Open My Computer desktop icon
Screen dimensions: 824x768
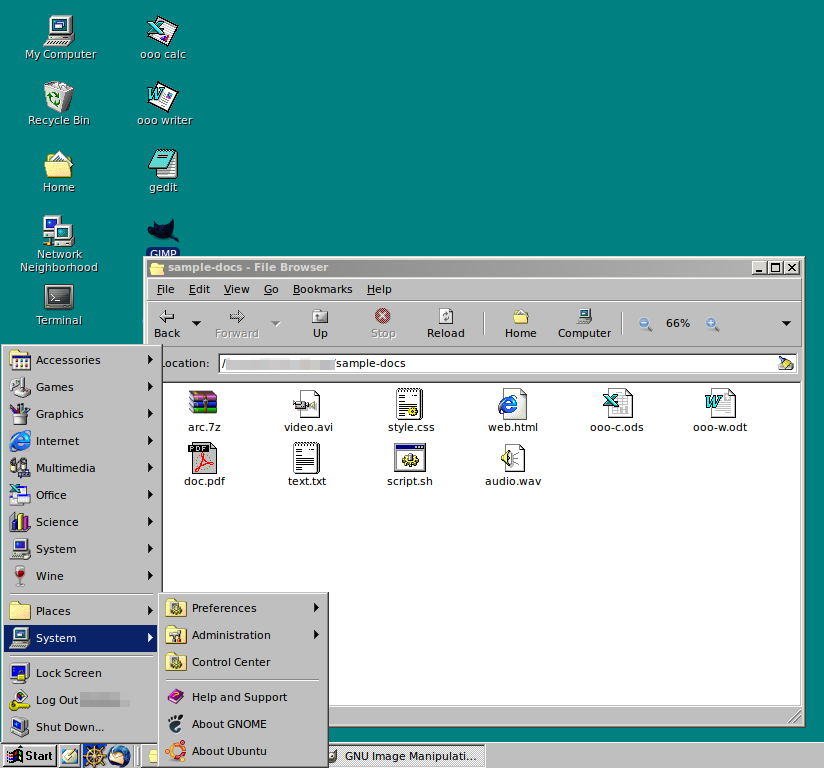[60, 38]
